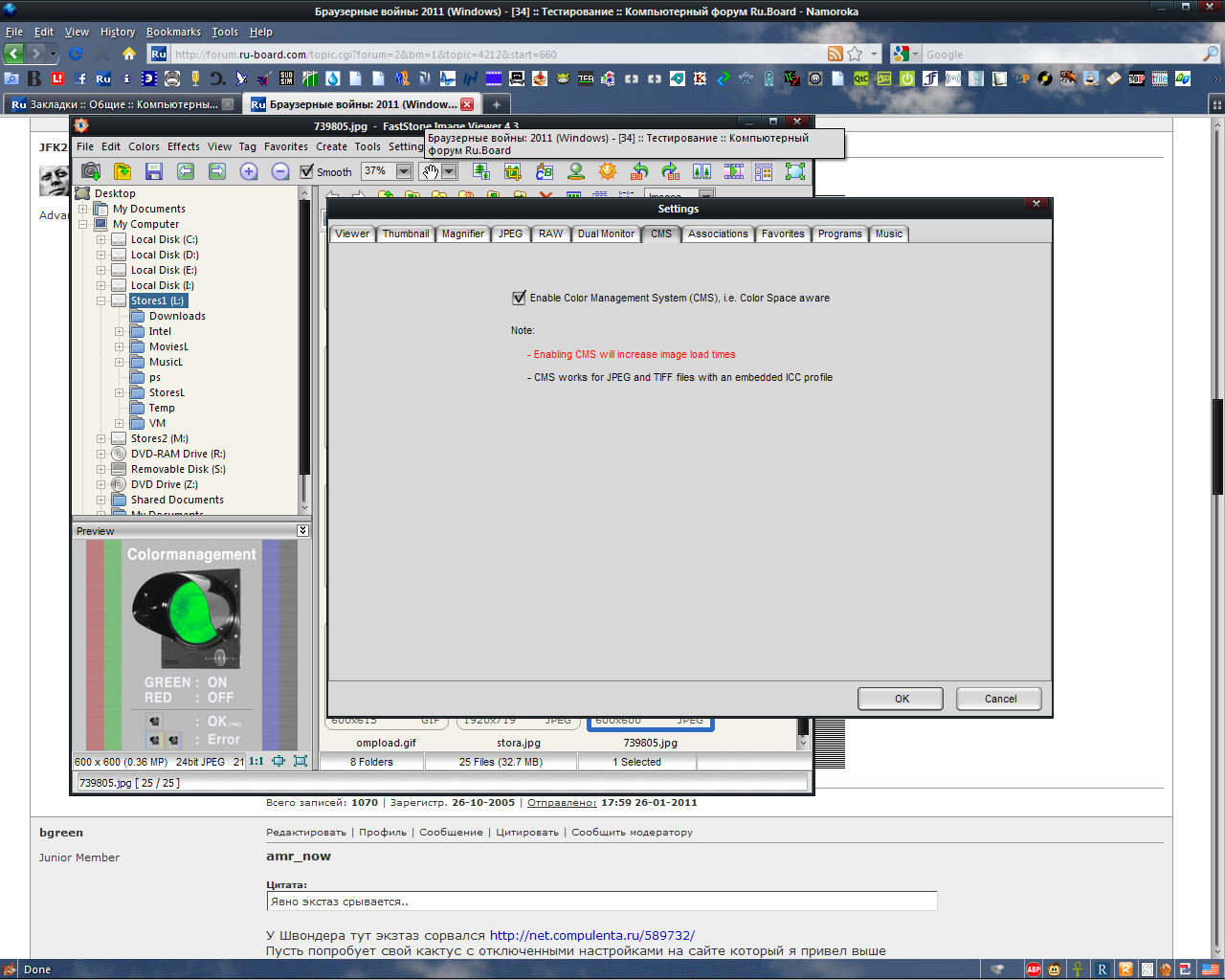Click the camera capture icon in FastStone toolbar

[91, 171]
